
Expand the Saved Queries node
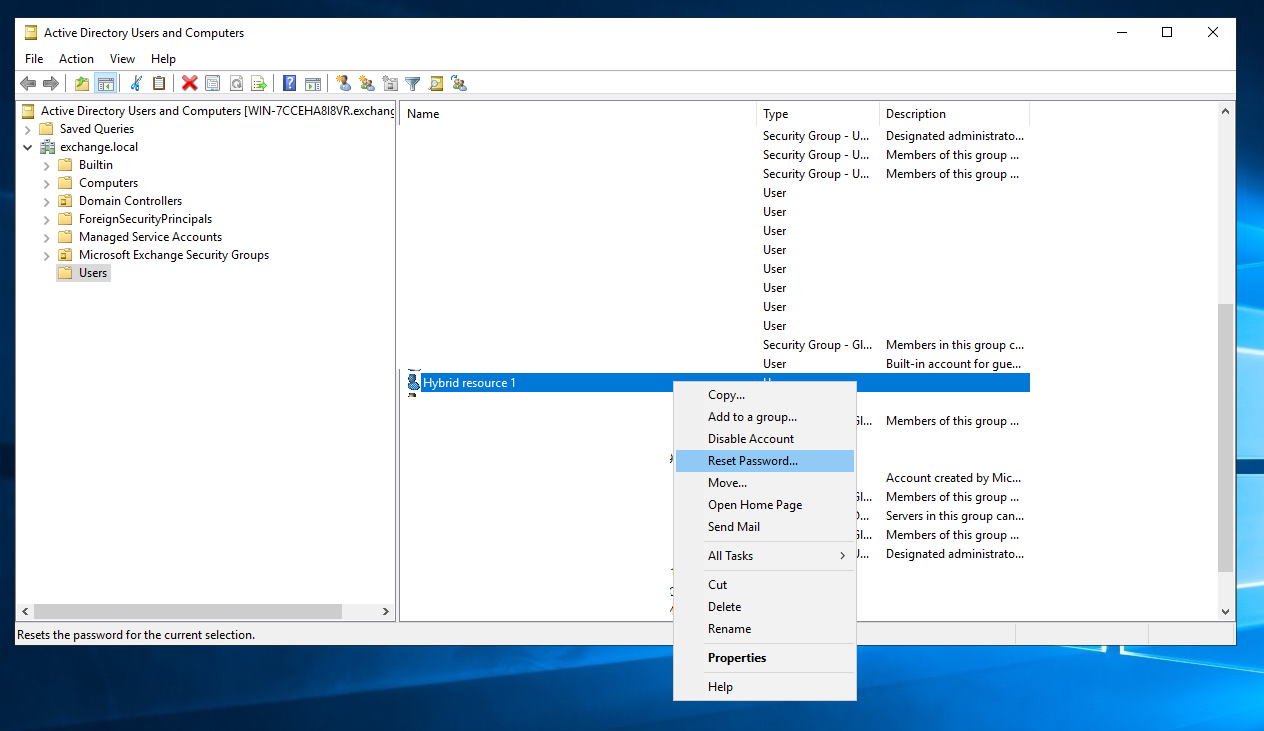tap(27, 129)
